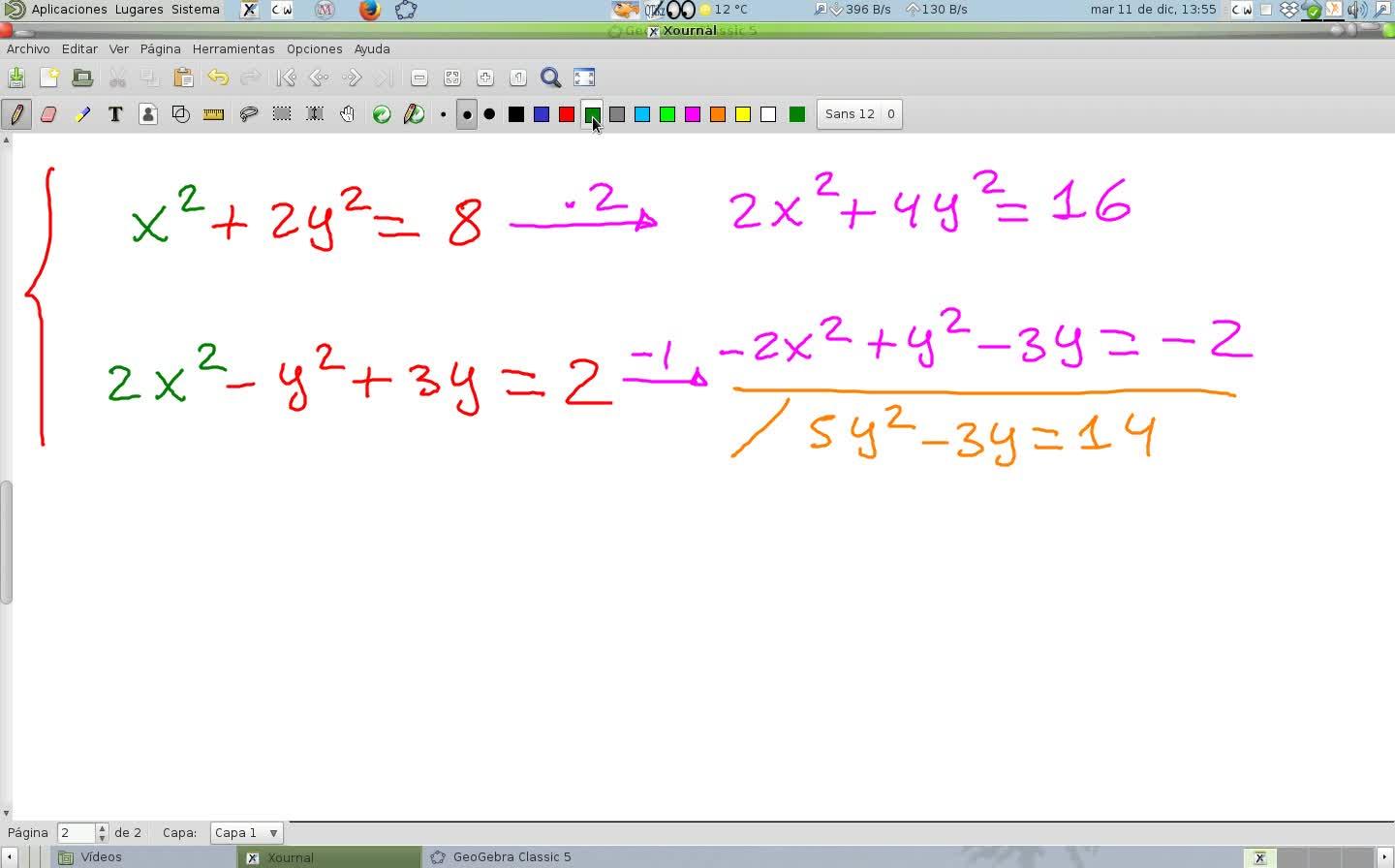The height and width of the screenshot is (868, 1395).
Task: Select the Hand tool
Action: 348,114
